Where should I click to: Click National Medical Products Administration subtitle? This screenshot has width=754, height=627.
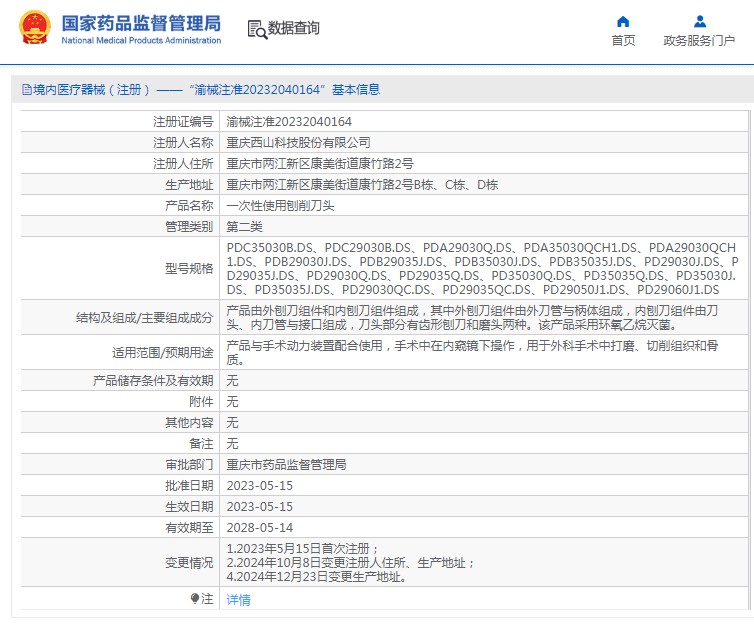tap(141, 40)
